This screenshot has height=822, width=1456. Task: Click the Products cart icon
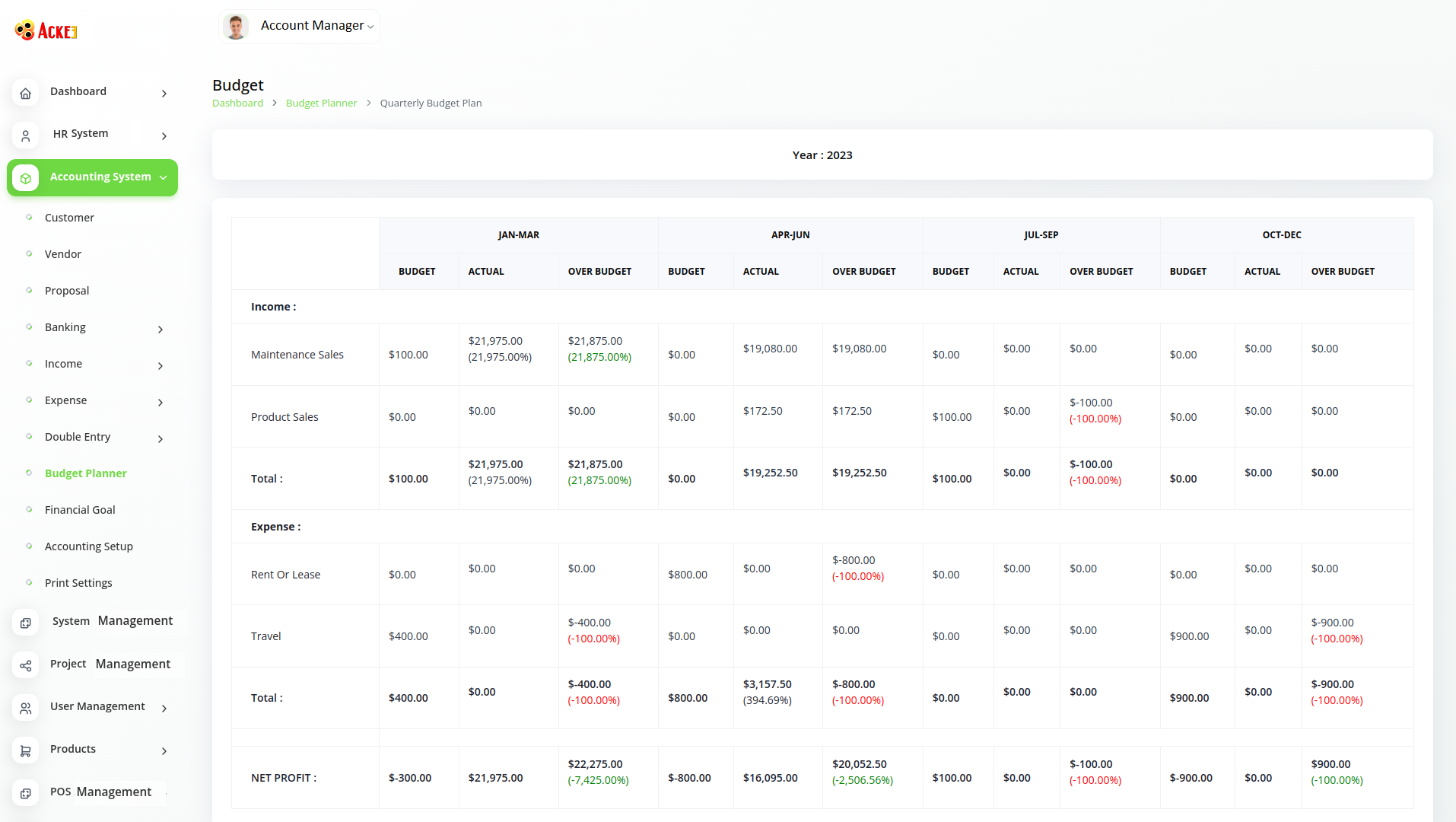(x=25, y=750)
